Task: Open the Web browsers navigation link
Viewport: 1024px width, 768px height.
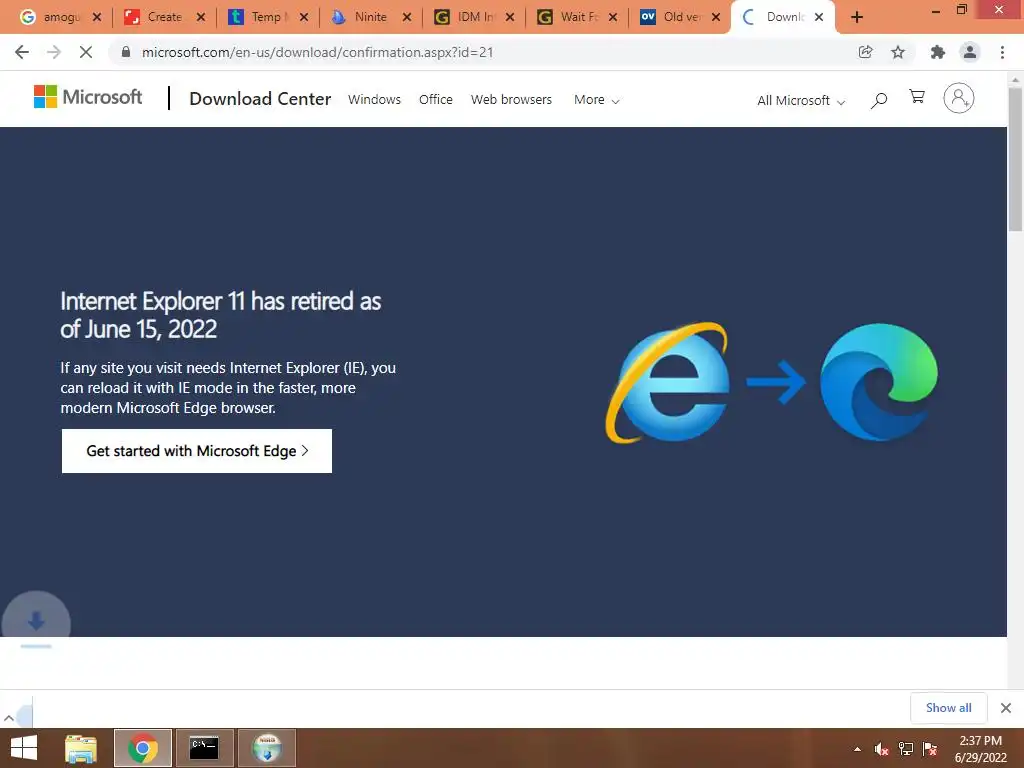Action: point(511,99)
